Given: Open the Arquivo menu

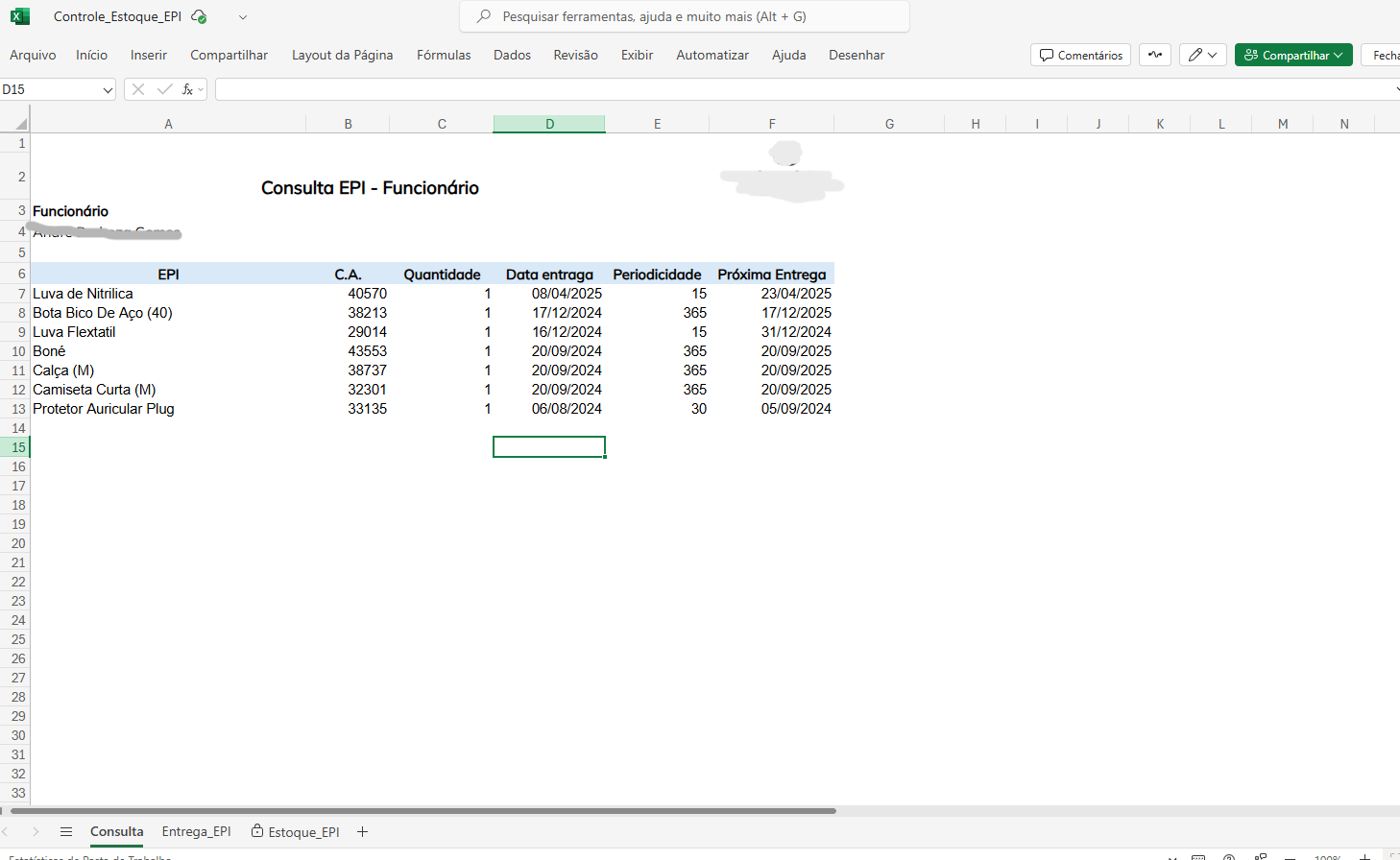Looking at the screenshot, I should point(33,55).
